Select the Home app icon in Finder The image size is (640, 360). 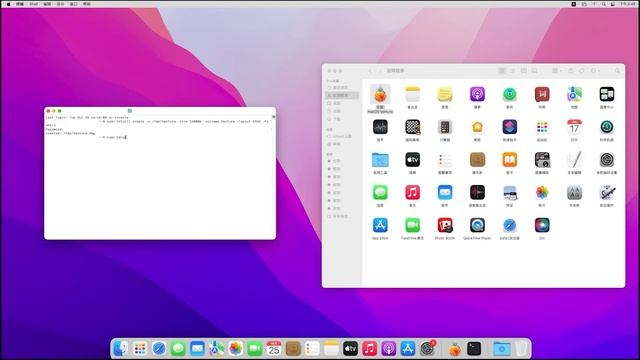pos(477,127)
